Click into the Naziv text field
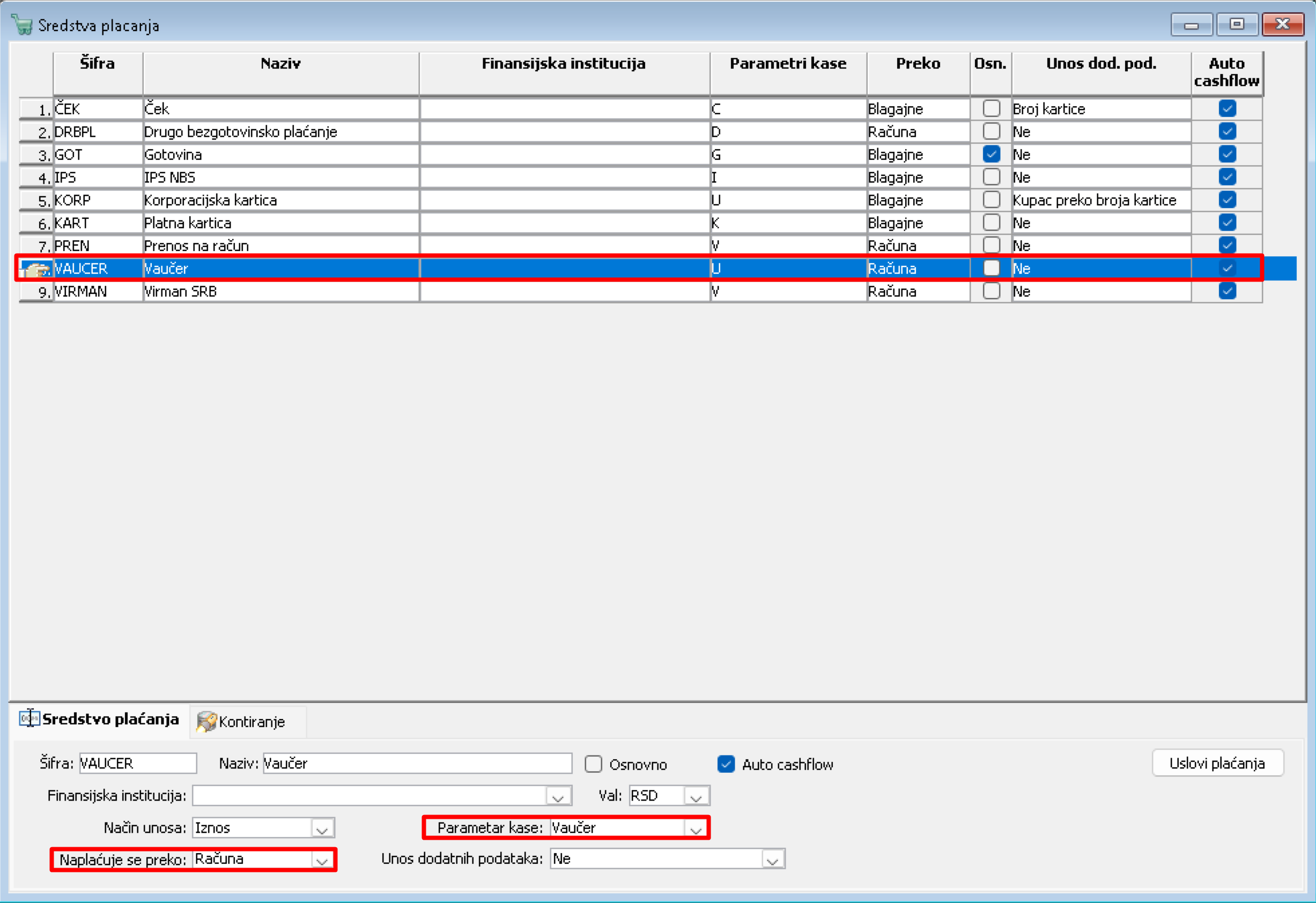 [417, 763]
